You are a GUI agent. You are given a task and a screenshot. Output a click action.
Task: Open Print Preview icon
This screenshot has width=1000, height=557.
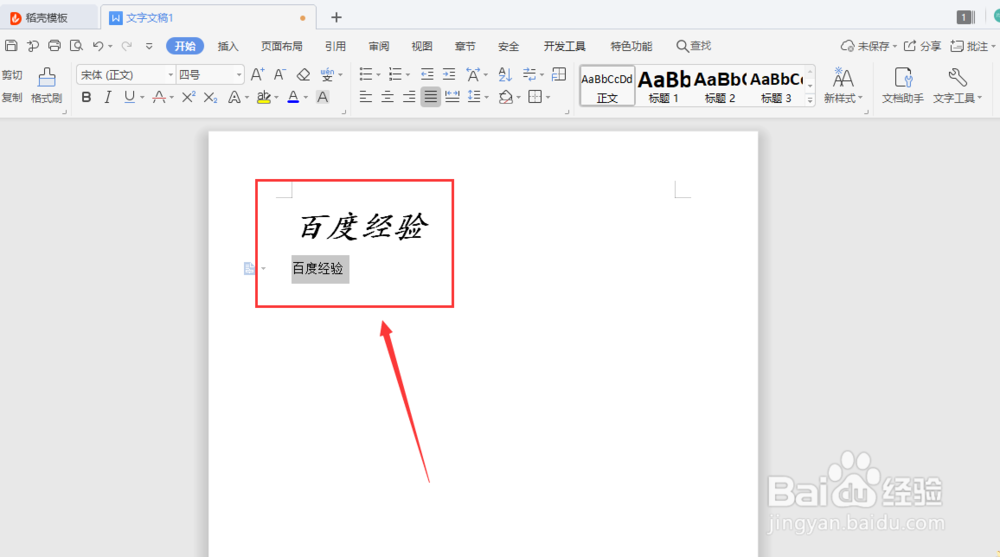[x=76, y=45]
